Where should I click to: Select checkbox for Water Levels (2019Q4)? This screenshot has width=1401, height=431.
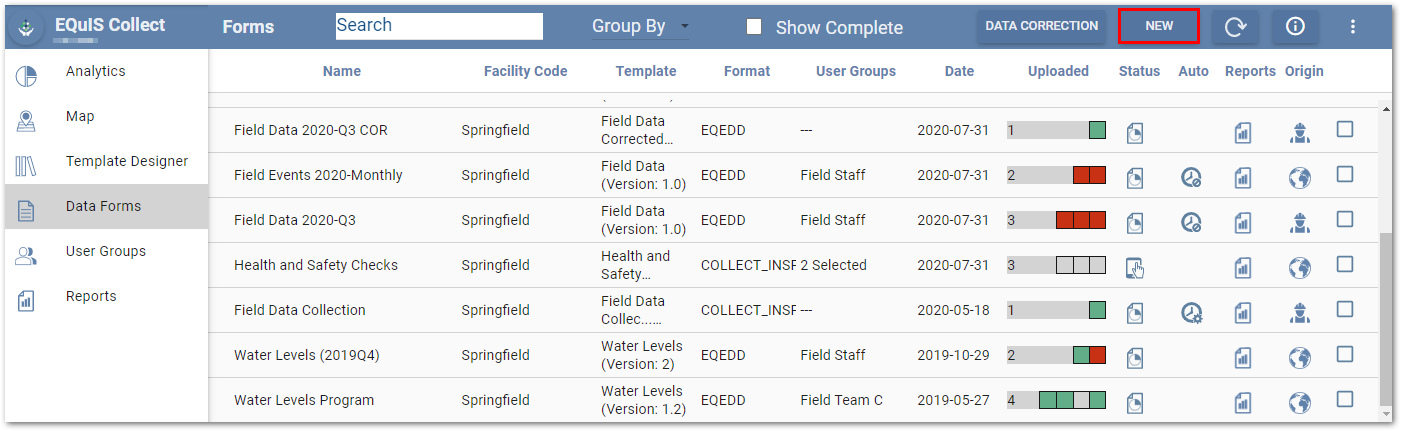click(1345, 354)
